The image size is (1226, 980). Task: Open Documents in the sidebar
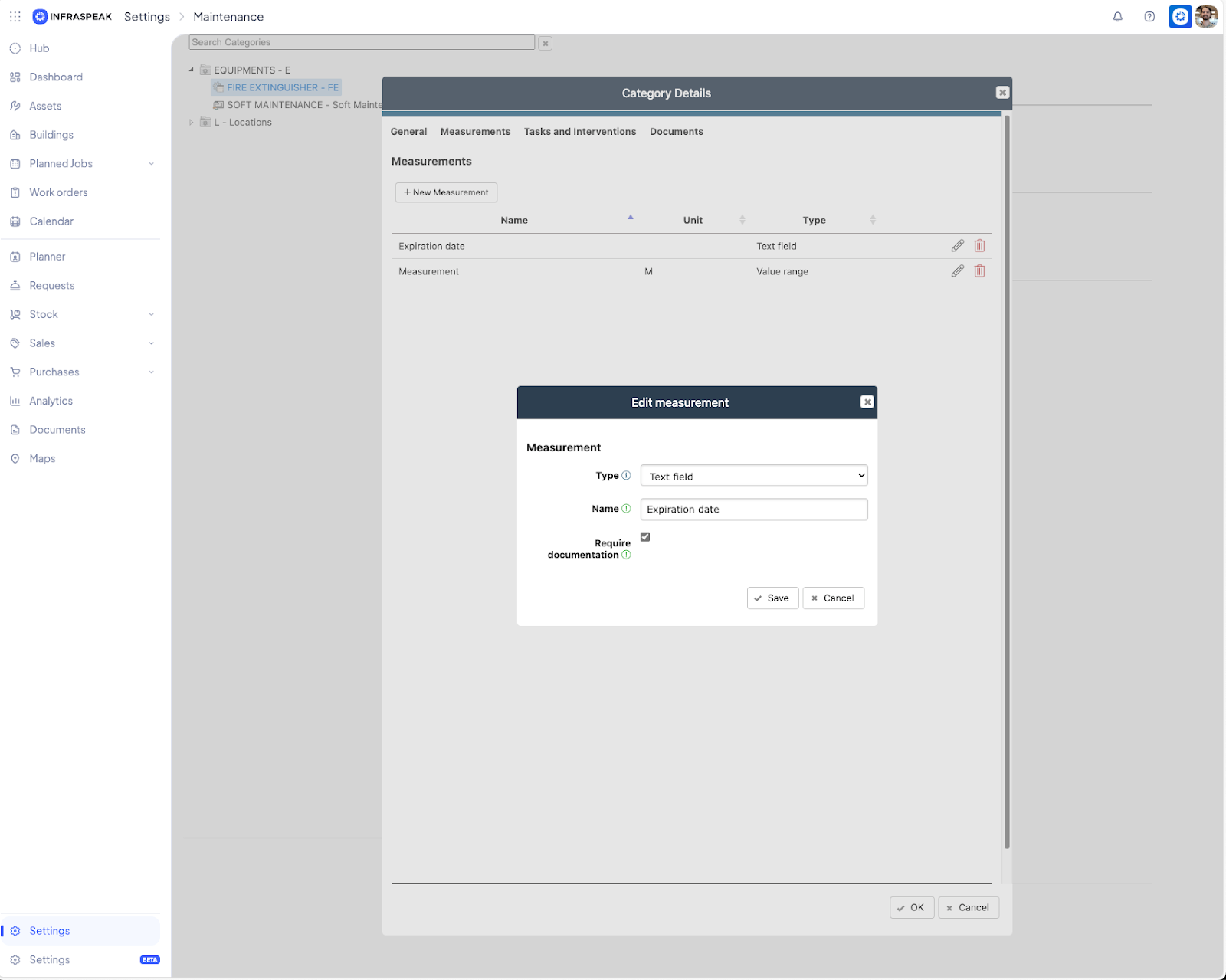57,430
